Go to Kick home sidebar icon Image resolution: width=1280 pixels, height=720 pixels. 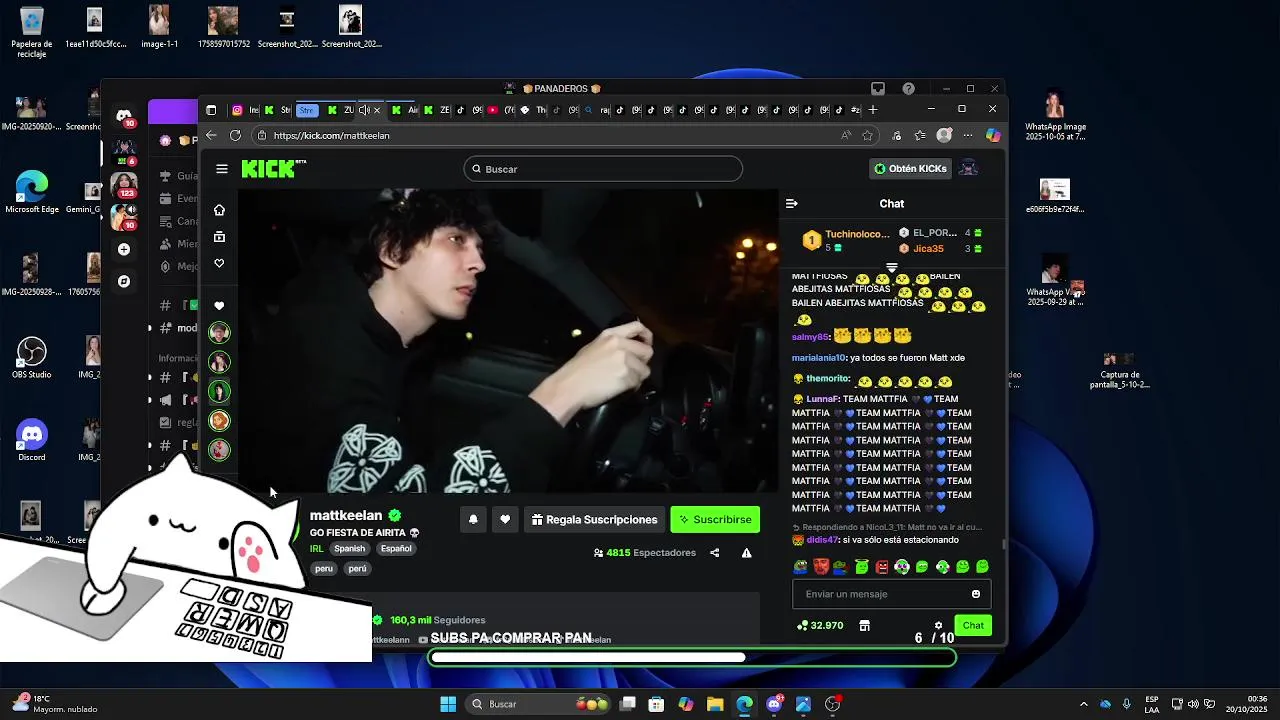pyautogui.click(x=219, y=210)
